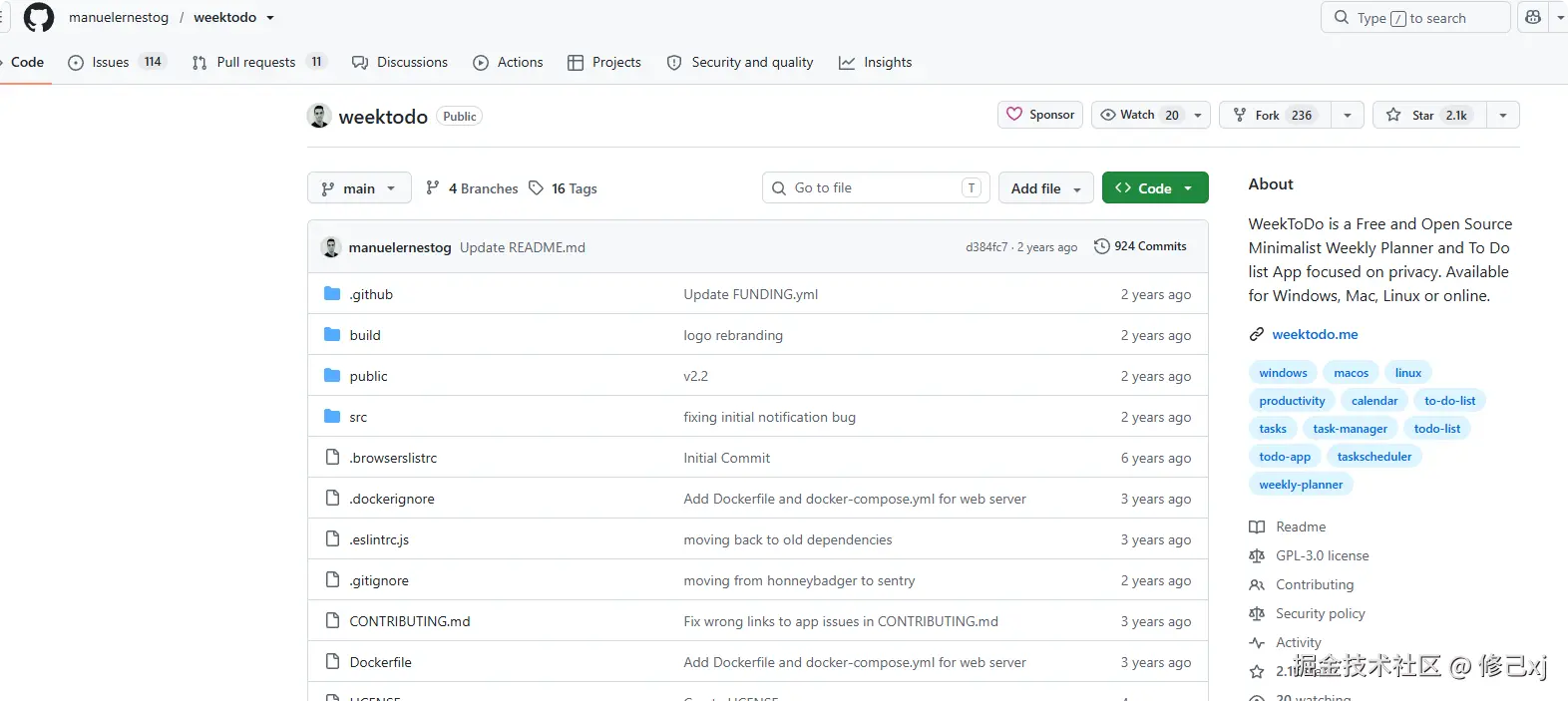Go to the Discussions tab

(400, 62)
